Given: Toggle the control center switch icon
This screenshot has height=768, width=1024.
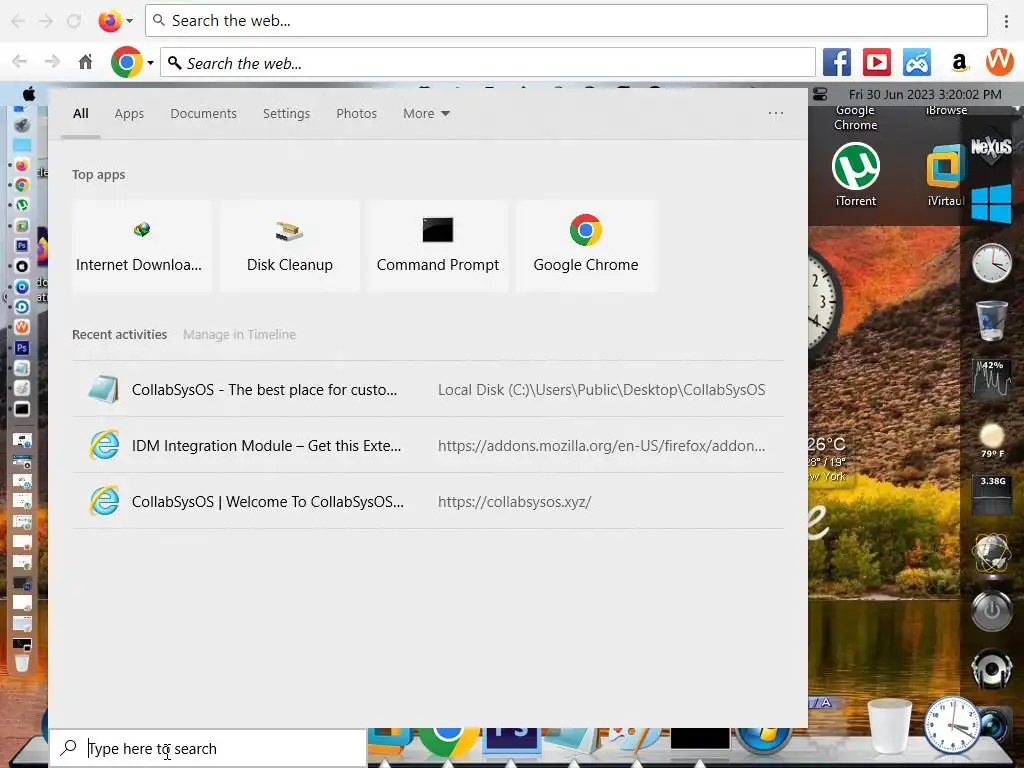Looking at the screenshot, I should [x=820, y=95].
